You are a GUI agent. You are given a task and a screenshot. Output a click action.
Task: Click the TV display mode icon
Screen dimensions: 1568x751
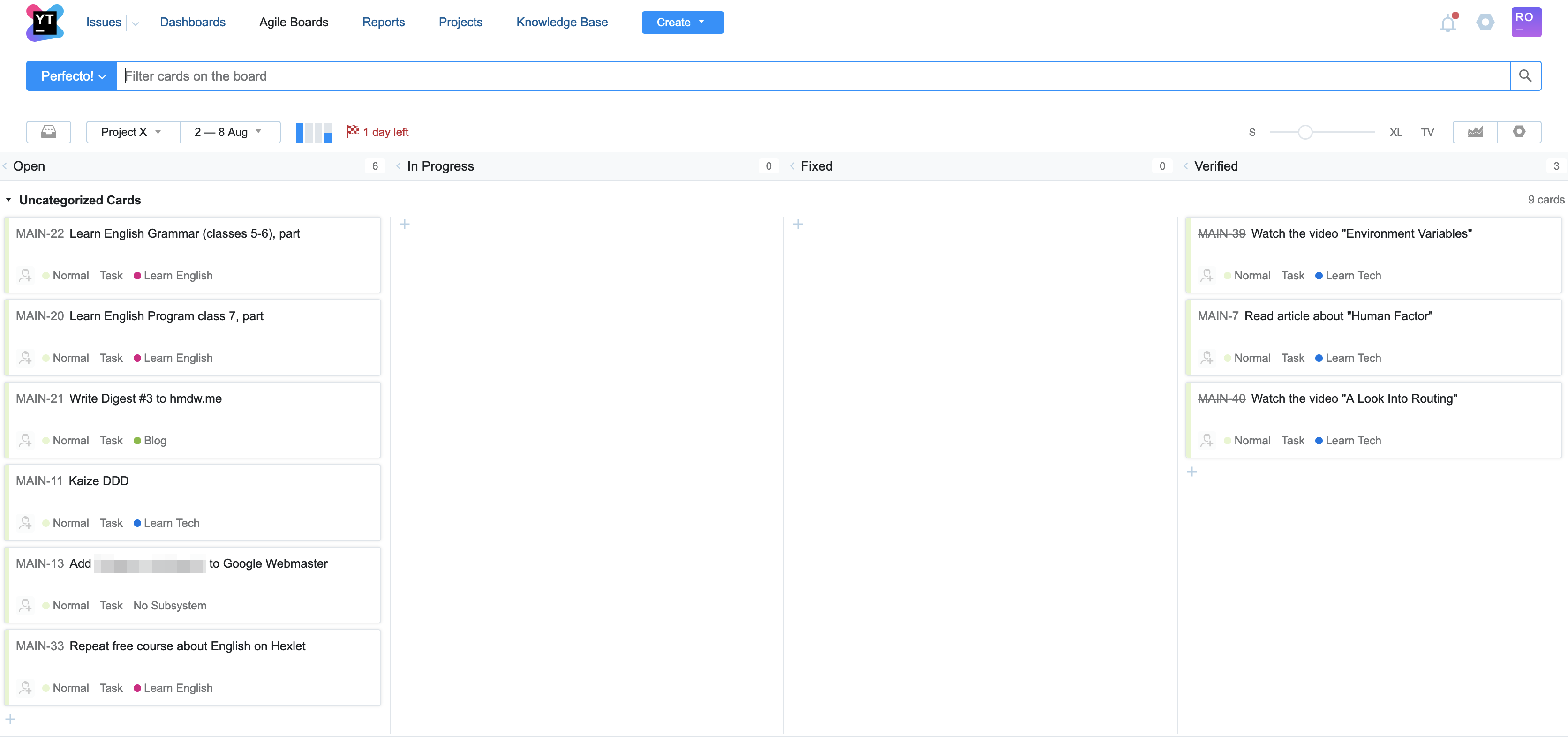pos(1428,131)
